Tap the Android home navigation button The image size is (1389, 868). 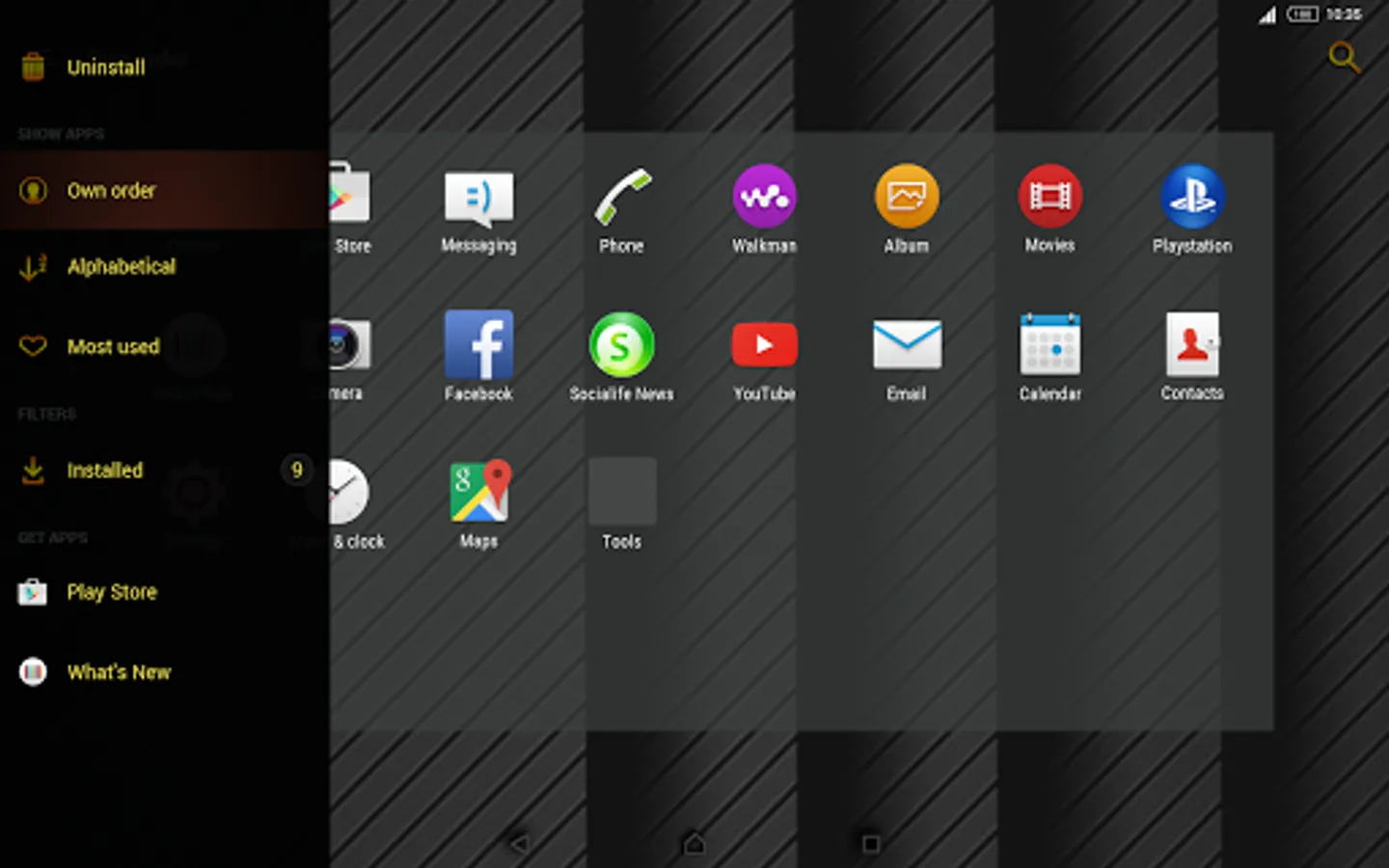pyautogui.click(x=694, y=844)
